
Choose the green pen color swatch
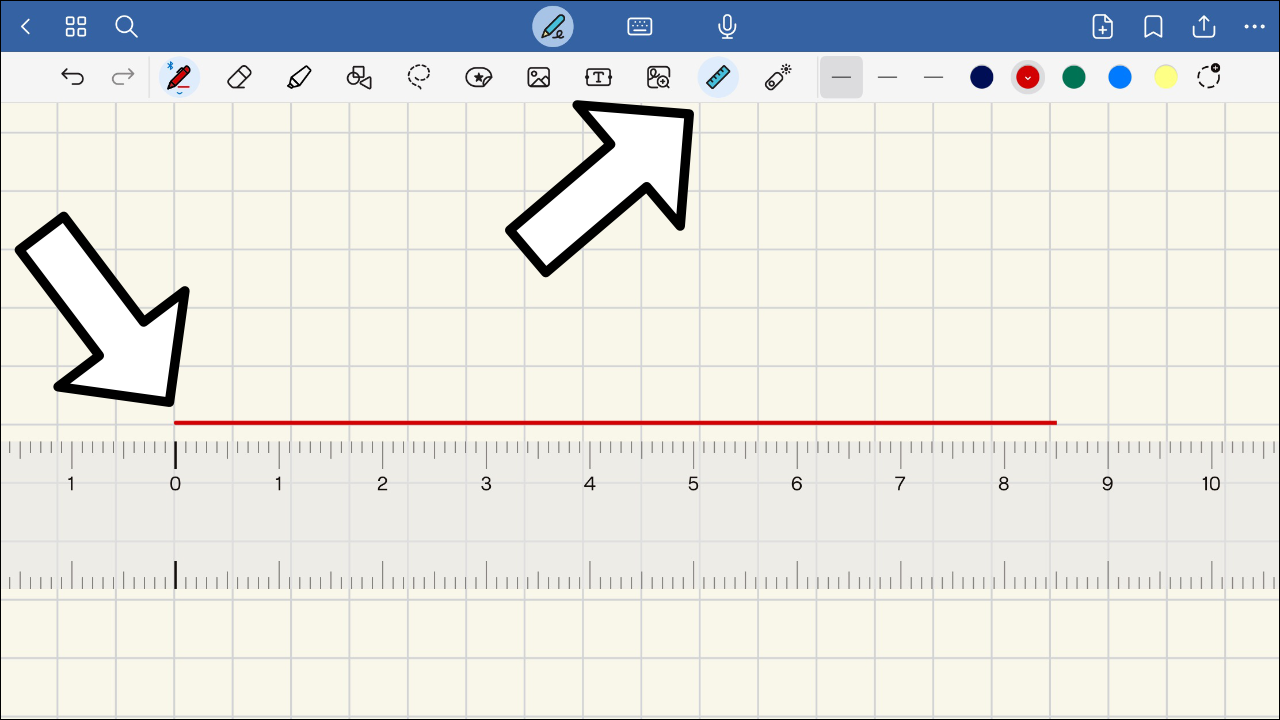(x=1074, y=77)
